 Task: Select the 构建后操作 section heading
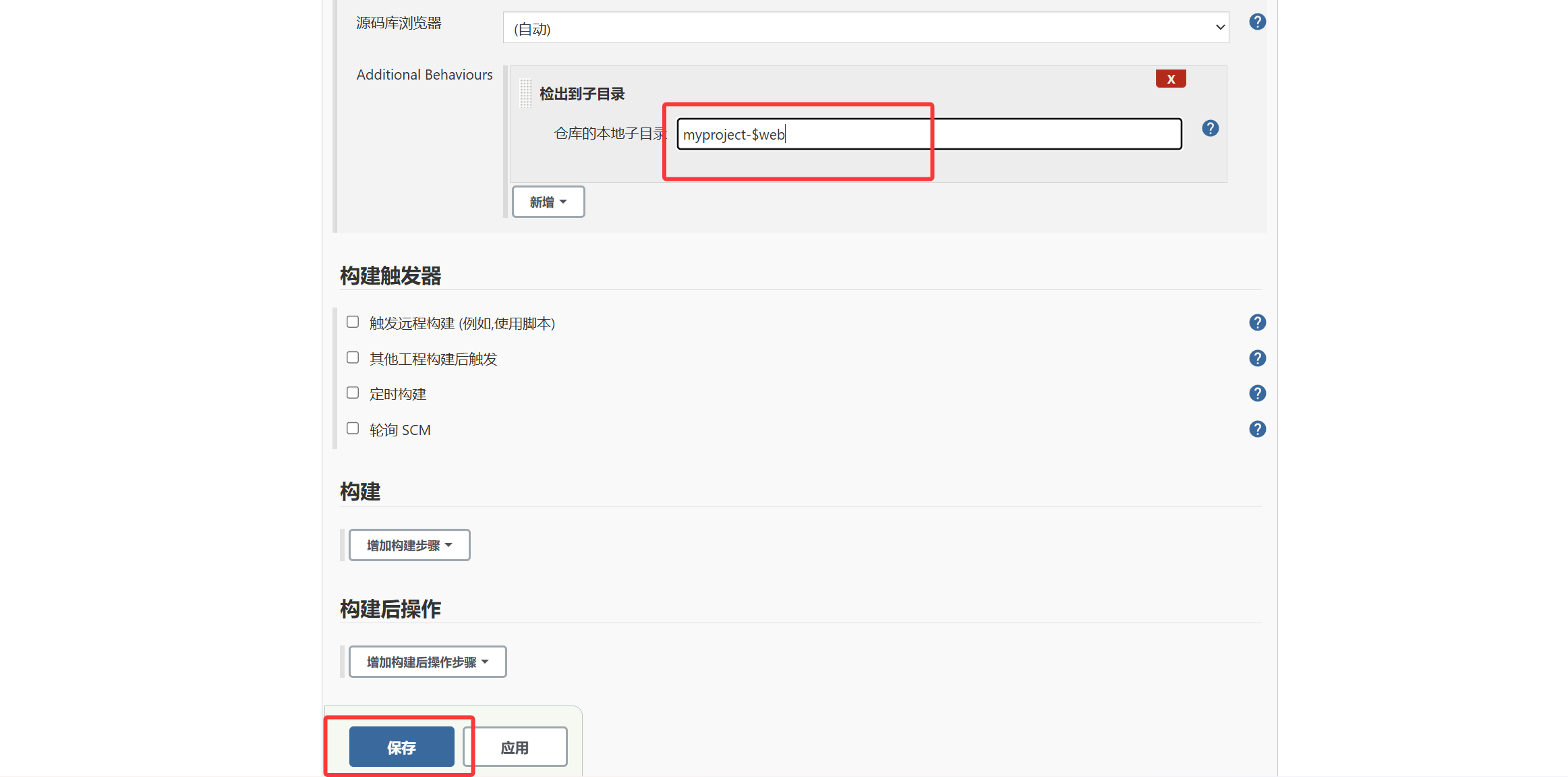pyautogui.click(x=390, y=609)
